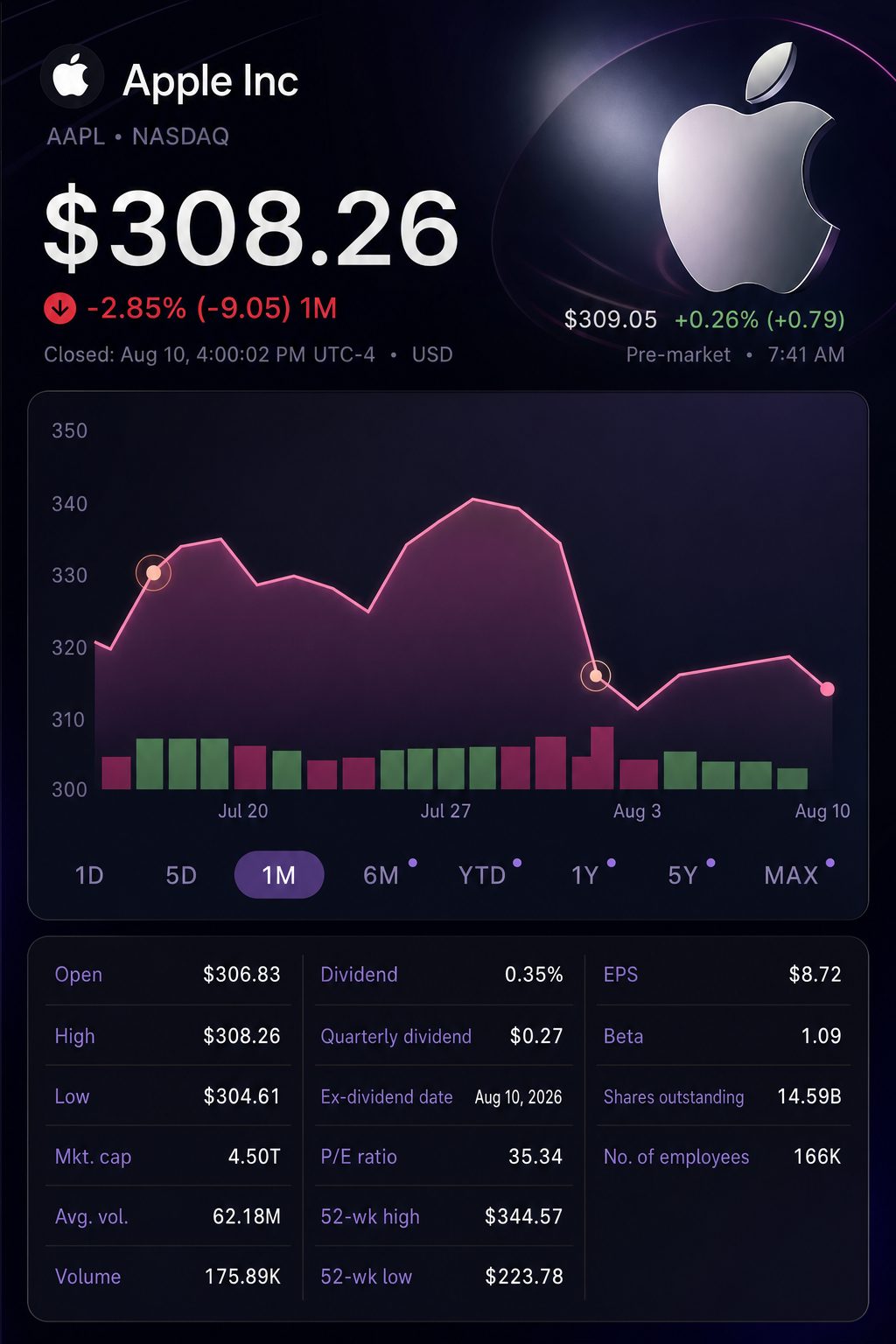This screenshot has width=896, height=1344.
Task: Click the 52-wk high value $344.57
Action: [x=523, y=1216]
